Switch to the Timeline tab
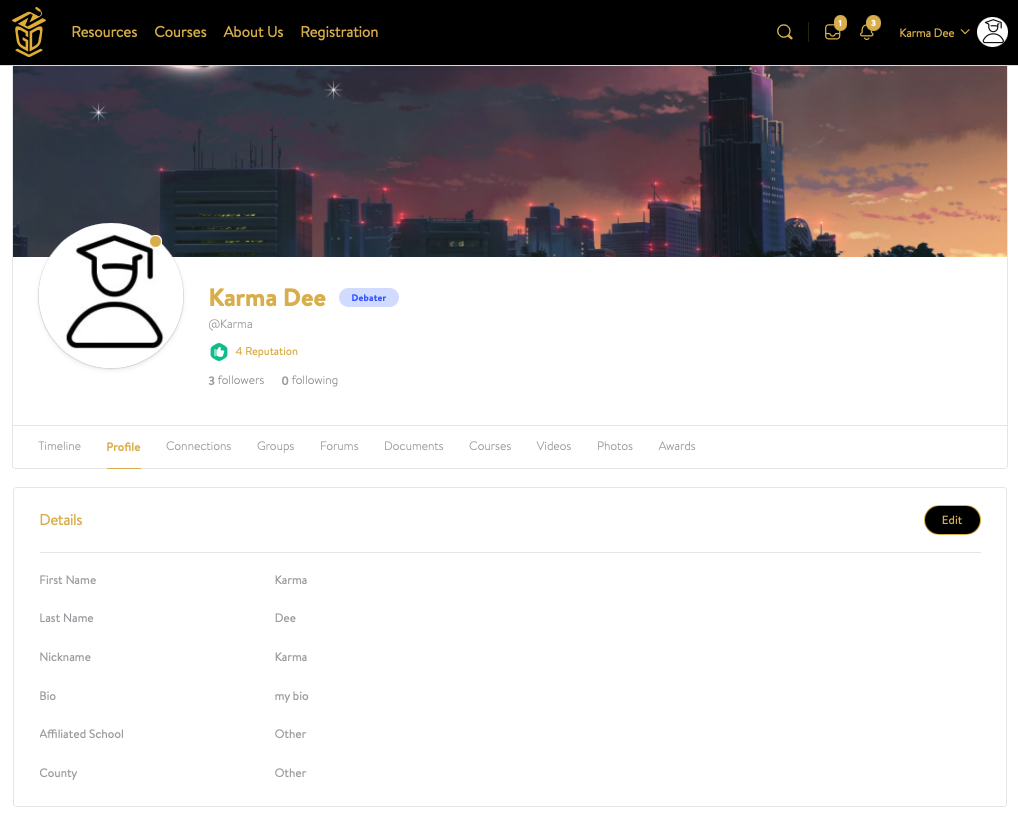Viewport: 1018px width, 827px height. click(59, 446)
